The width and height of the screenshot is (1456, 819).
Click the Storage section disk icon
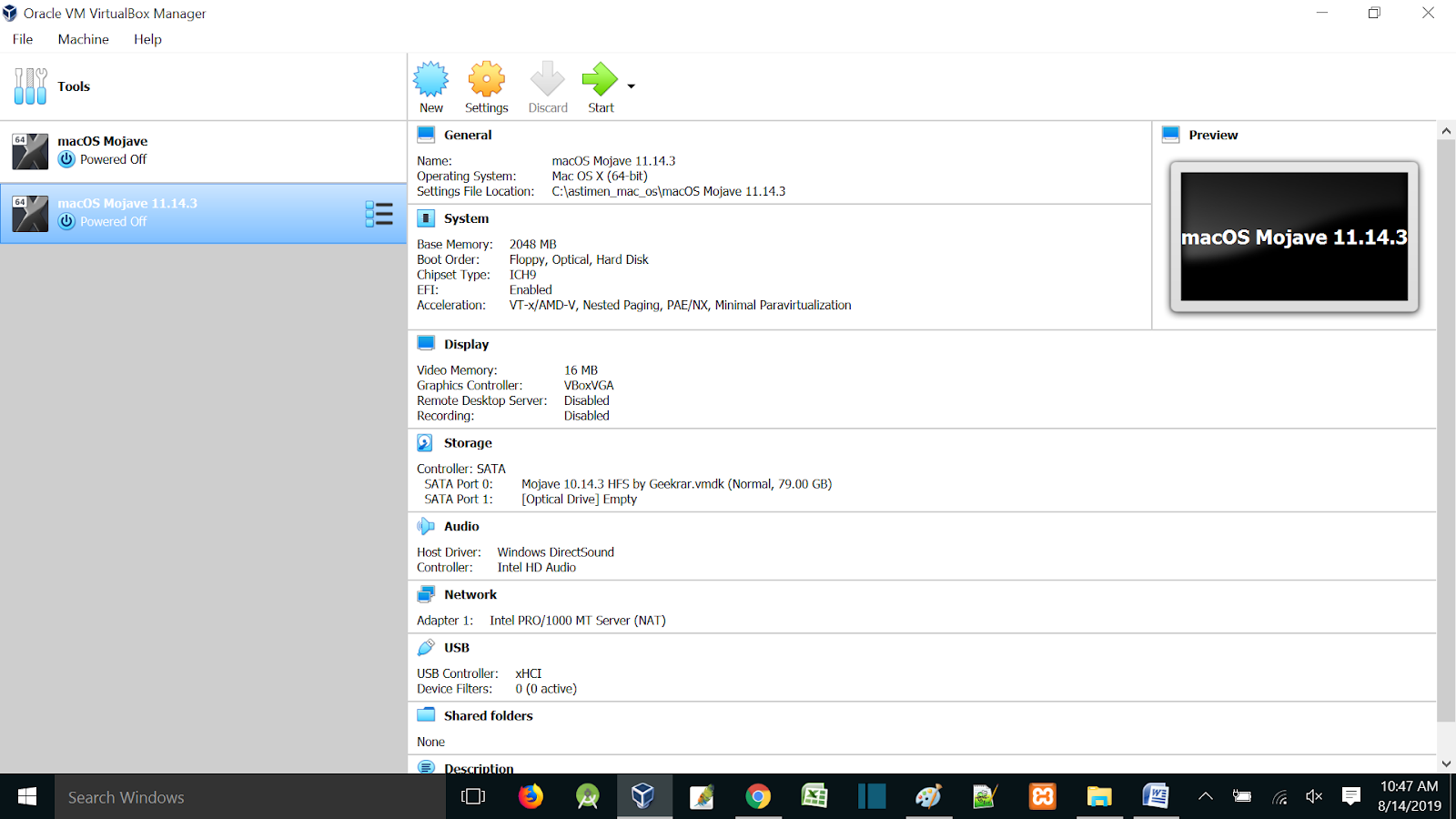(x=425, y=442)
